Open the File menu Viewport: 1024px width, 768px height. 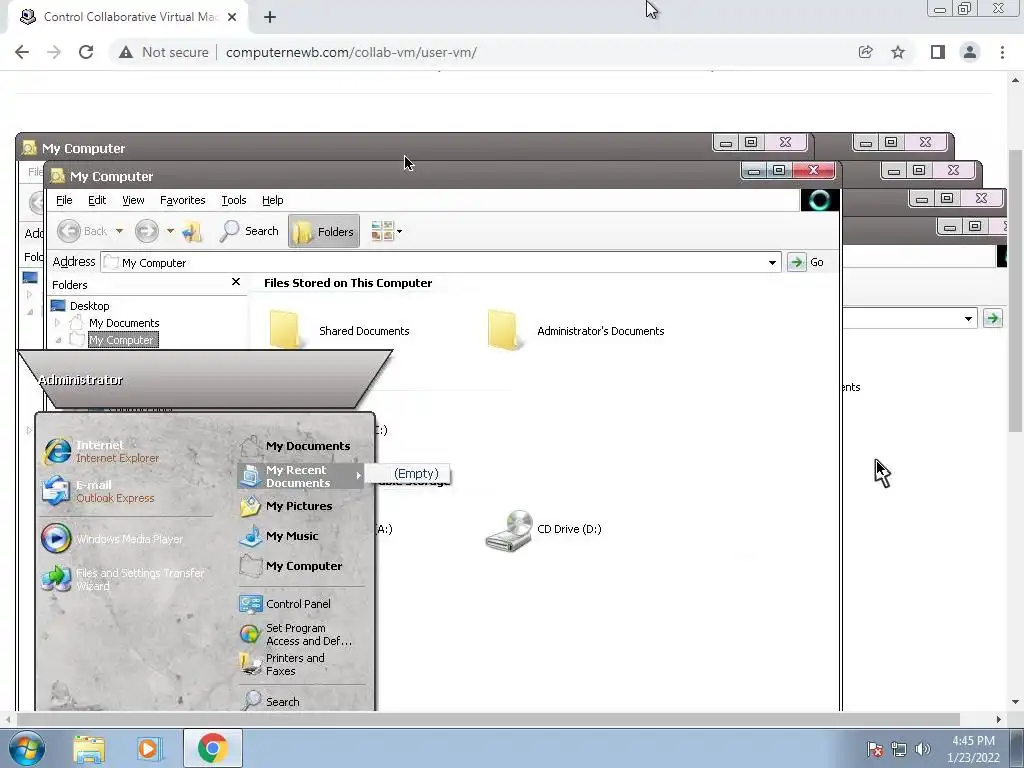64,200
